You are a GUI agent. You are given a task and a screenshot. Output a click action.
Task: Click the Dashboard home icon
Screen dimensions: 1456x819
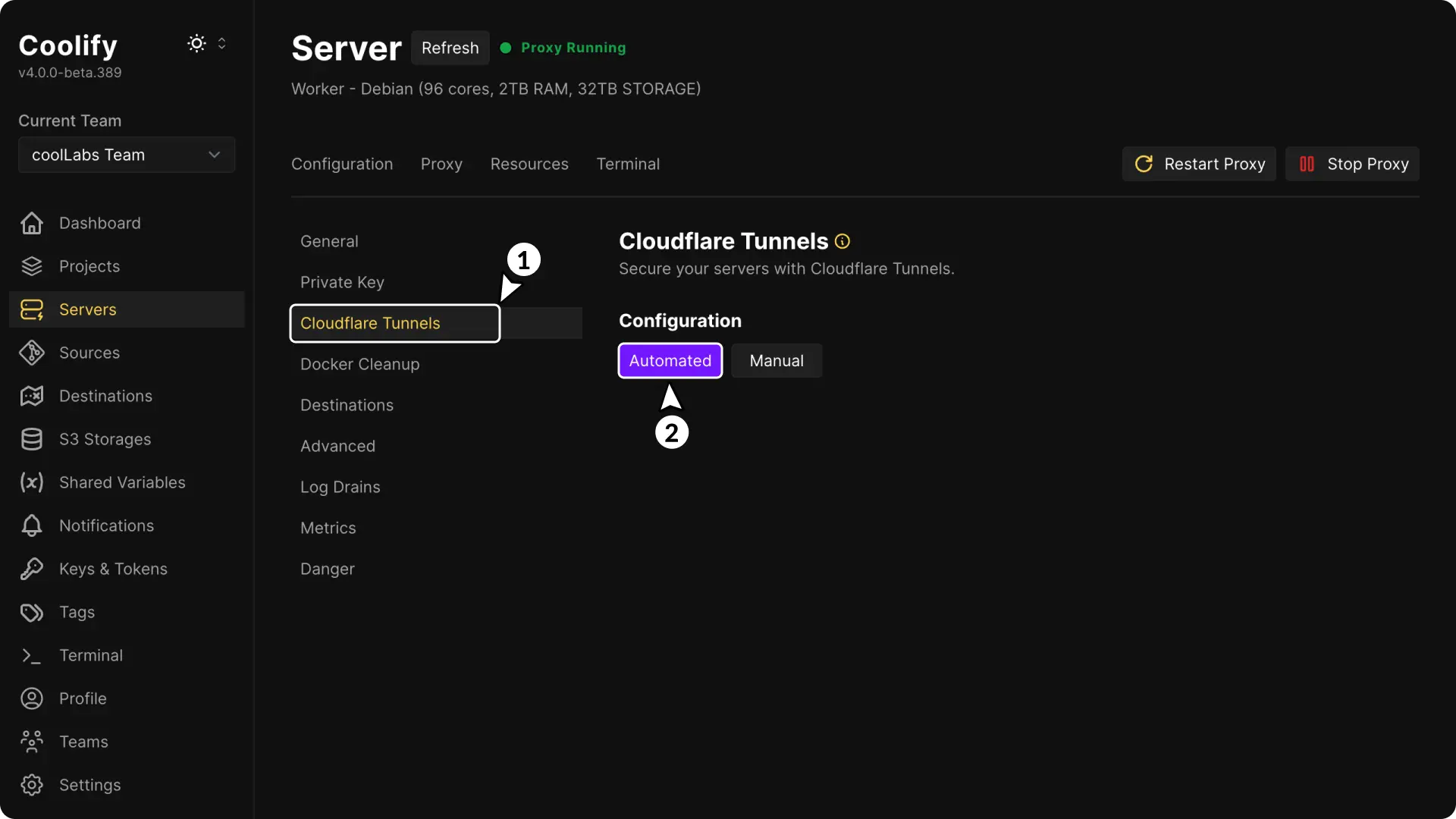click(x=32, y=223)
